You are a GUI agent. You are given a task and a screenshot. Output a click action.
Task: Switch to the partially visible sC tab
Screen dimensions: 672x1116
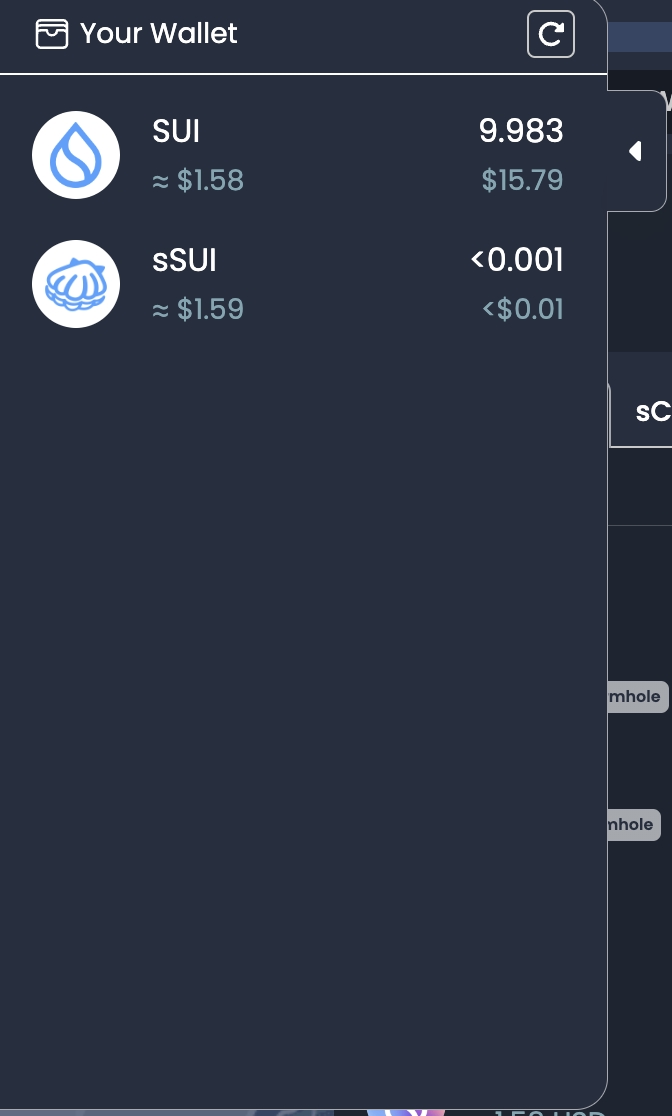coord(650,411)
